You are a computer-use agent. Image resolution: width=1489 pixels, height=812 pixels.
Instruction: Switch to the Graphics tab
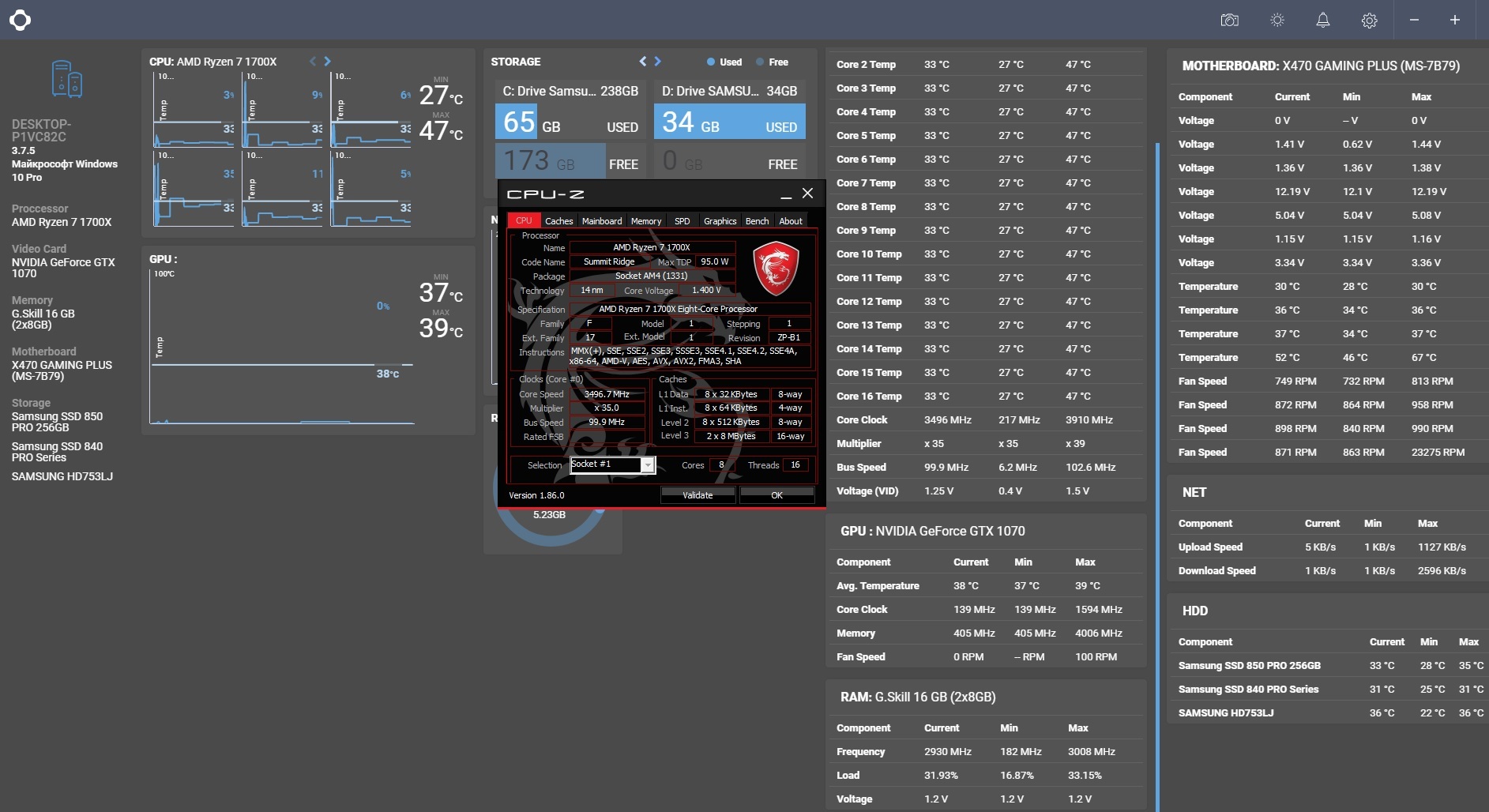[x=720, y=221]
